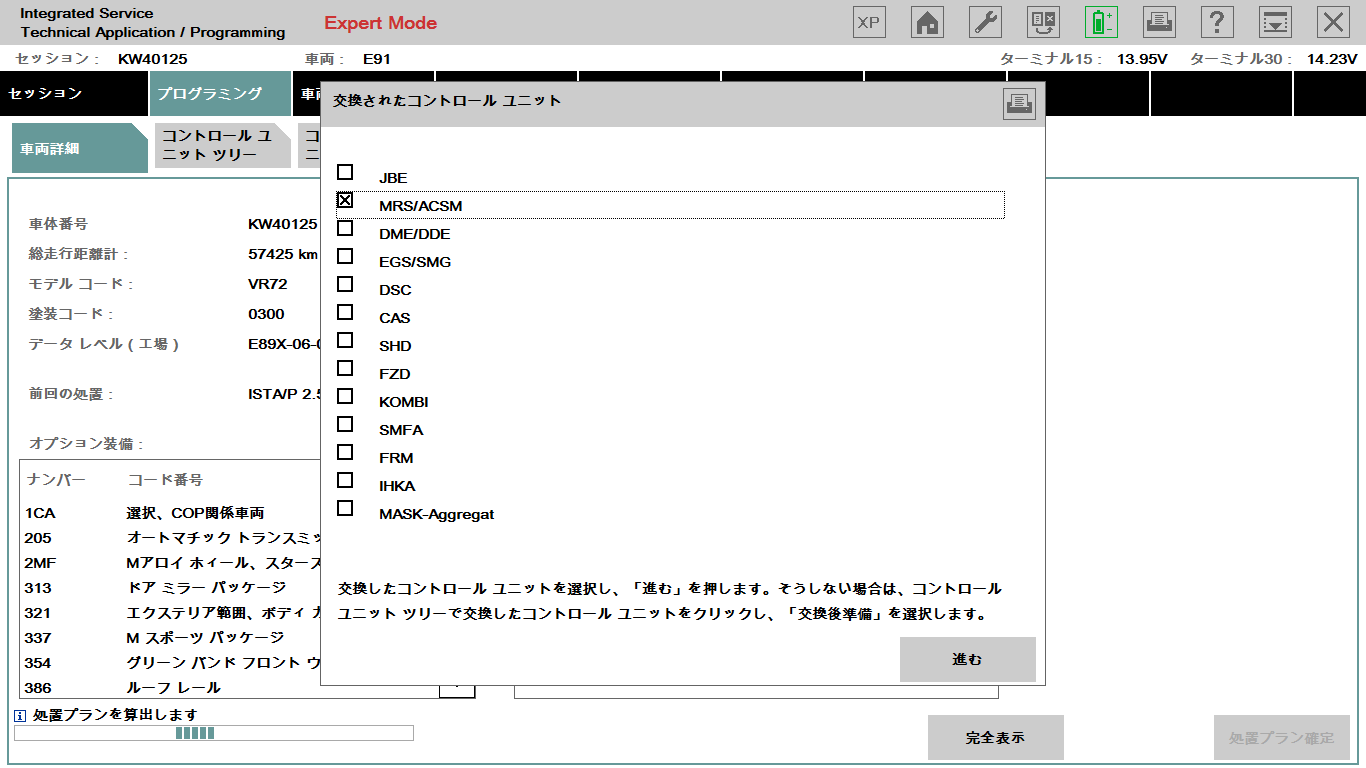Viewport: 1366px width, 768px height.
Task: Uncheck the MRS/ACSM checkbox
Action: (x=345, y=201)
